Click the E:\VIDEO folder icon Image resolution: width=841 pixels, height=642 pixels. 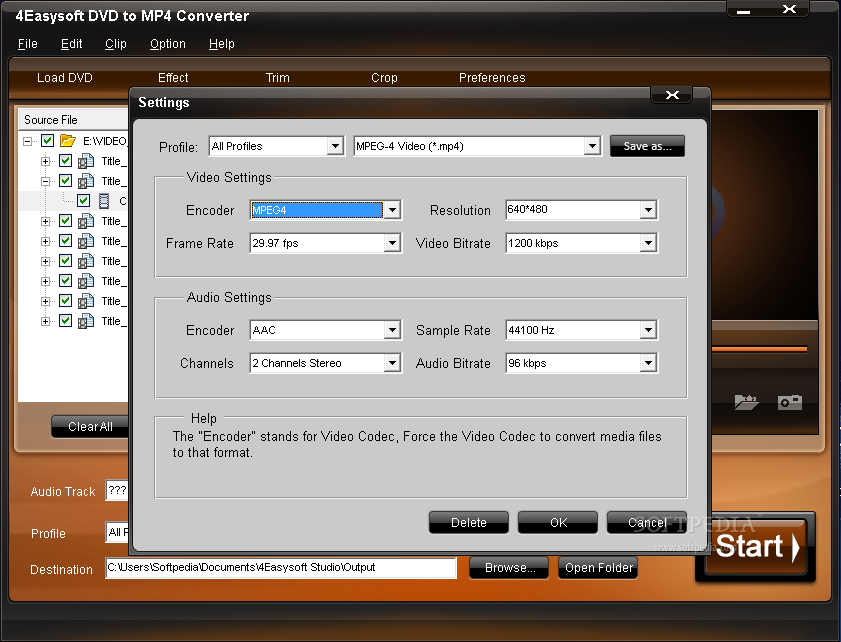click(x=68, y=141)
